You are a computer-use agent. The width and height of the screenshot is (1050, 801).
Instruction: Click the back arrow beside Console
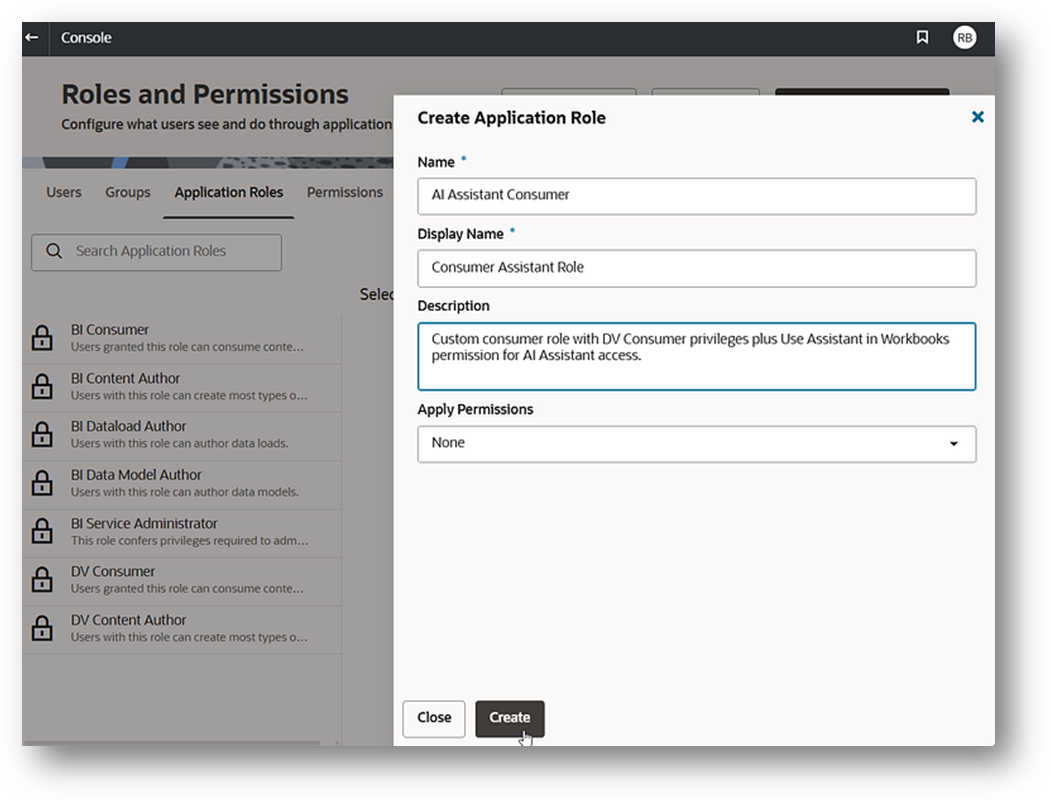tap(31, 37)
